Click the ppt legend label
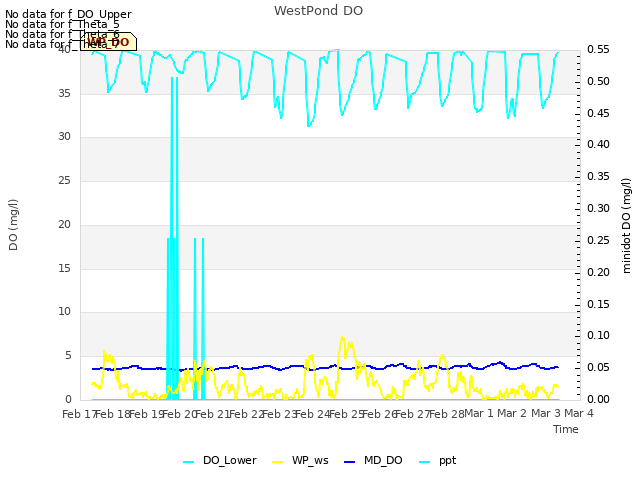This screenshot has height=480, width=640. click(x=447, y=461)
